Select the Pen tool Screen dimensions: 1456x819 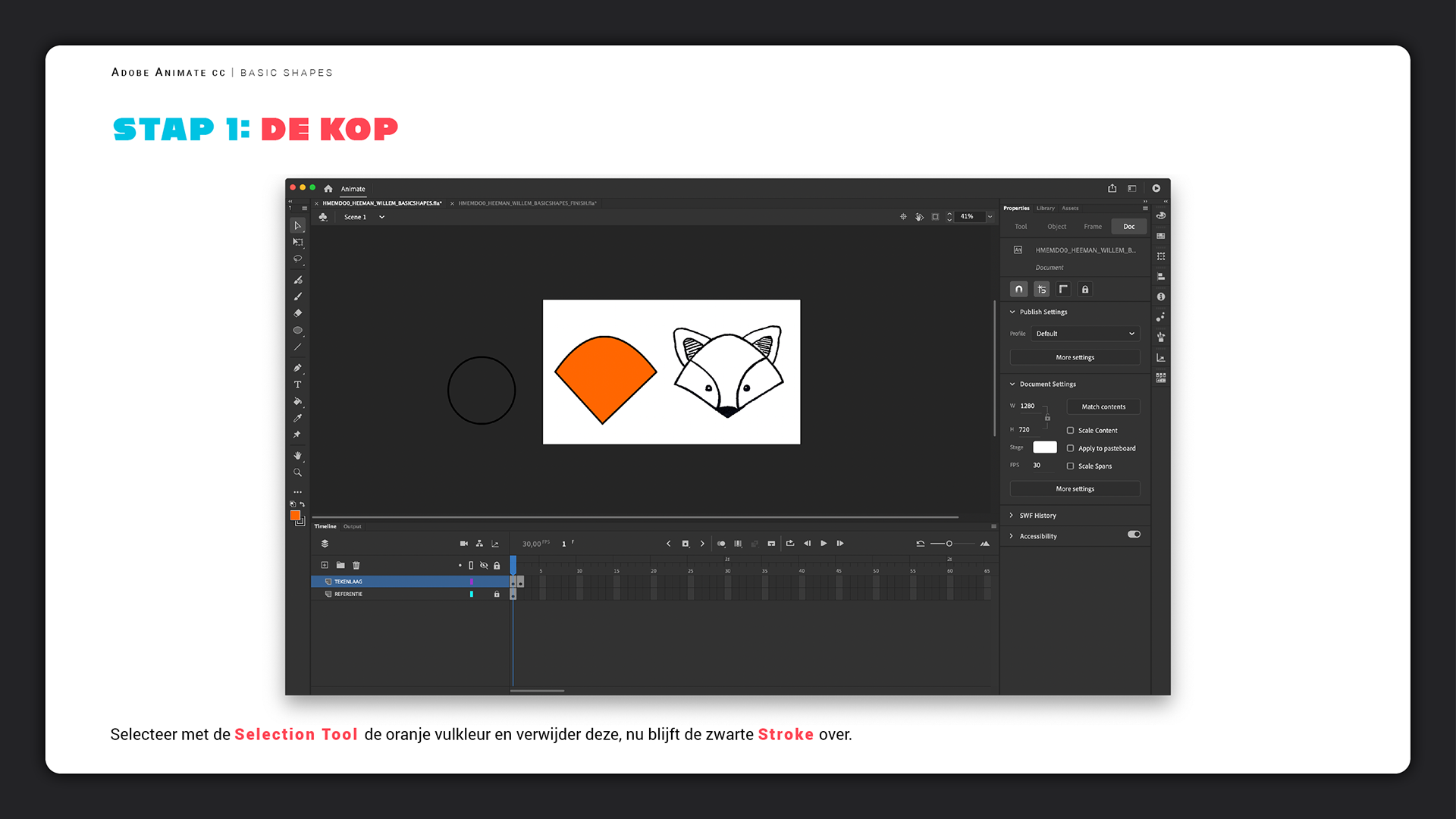pyautogui.click(x=297, y=368)
